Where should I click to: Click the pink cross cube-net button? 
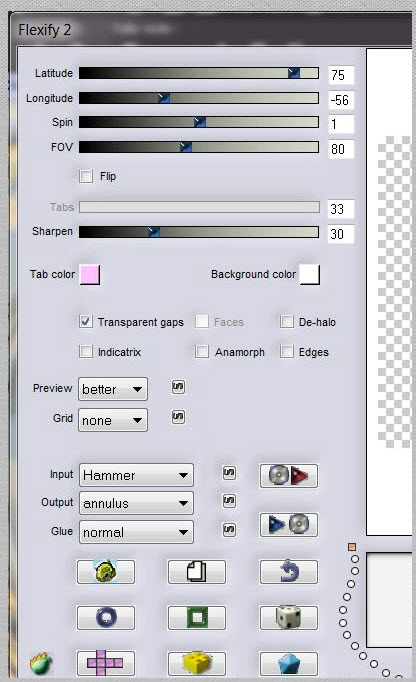(106, 663)
